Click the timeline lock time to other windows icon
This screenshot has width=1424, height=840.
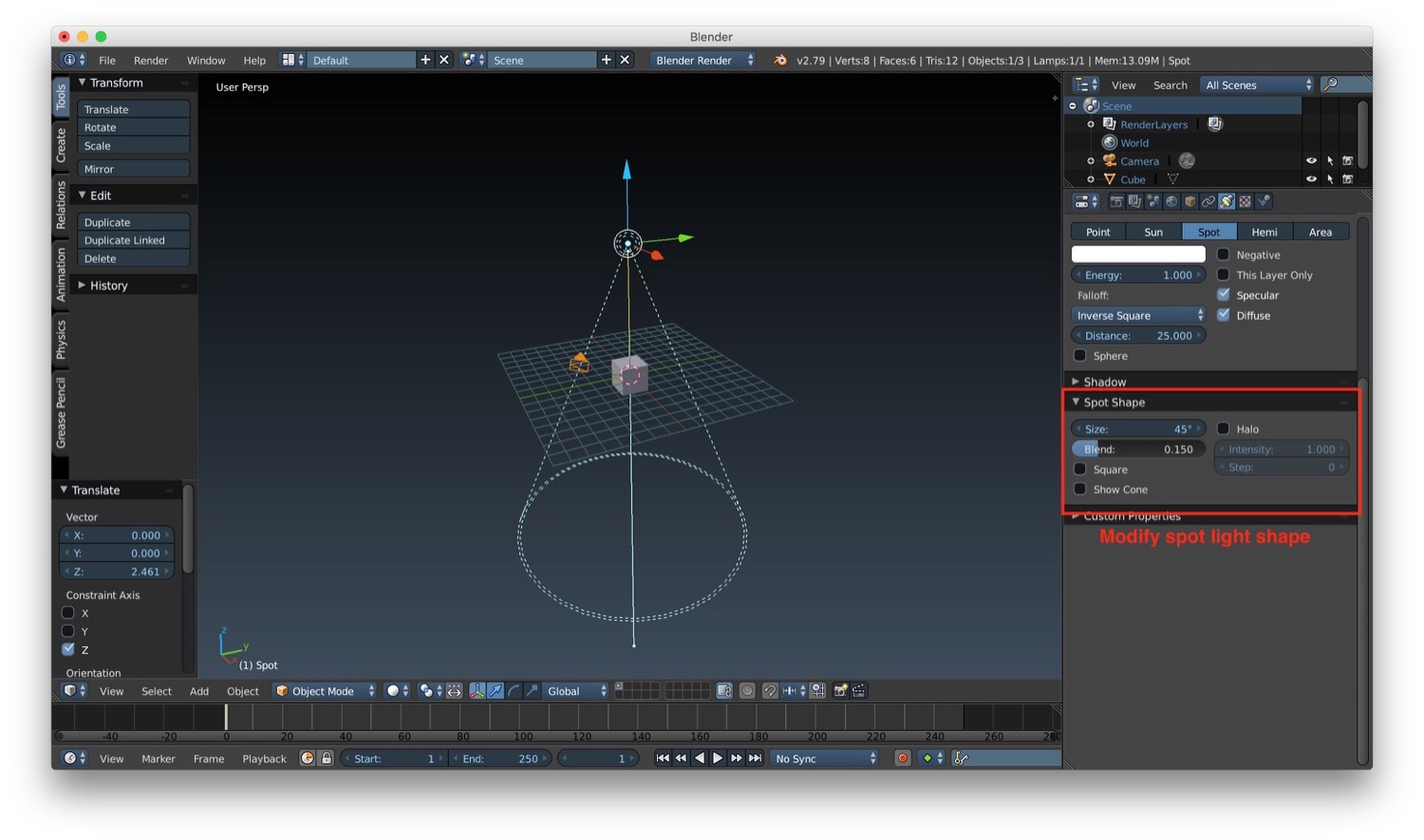327,758
